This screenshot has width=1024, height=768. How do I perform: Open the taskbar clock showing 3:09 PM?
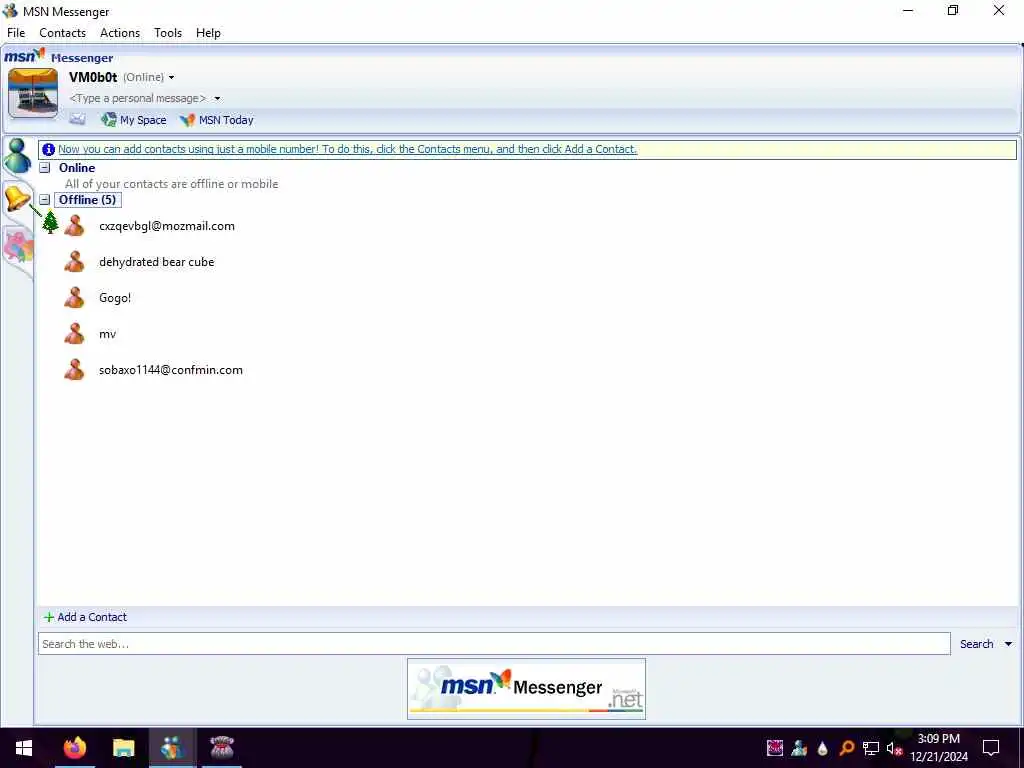(939, 748)
